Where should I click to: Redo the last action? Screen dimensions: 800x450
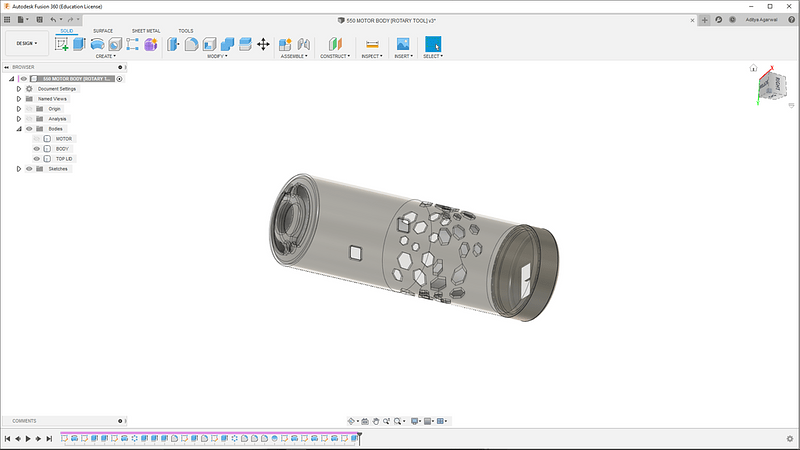tap(70, 20)
